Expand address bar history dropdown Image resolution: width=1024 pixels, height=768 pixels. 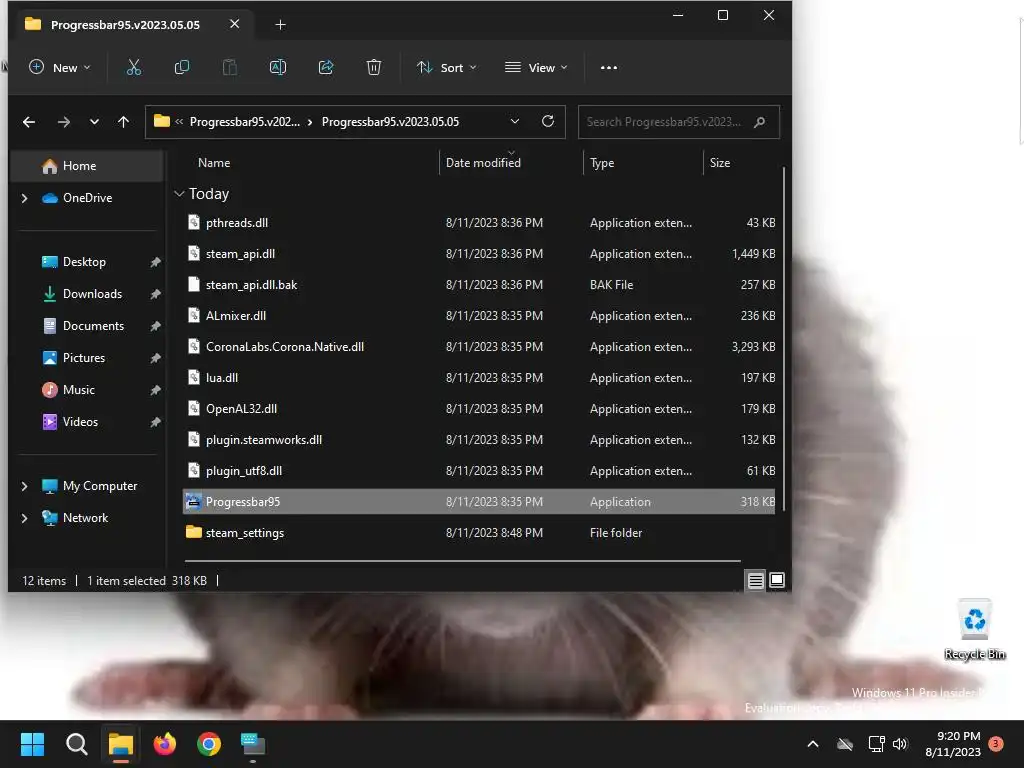point(515,121)
